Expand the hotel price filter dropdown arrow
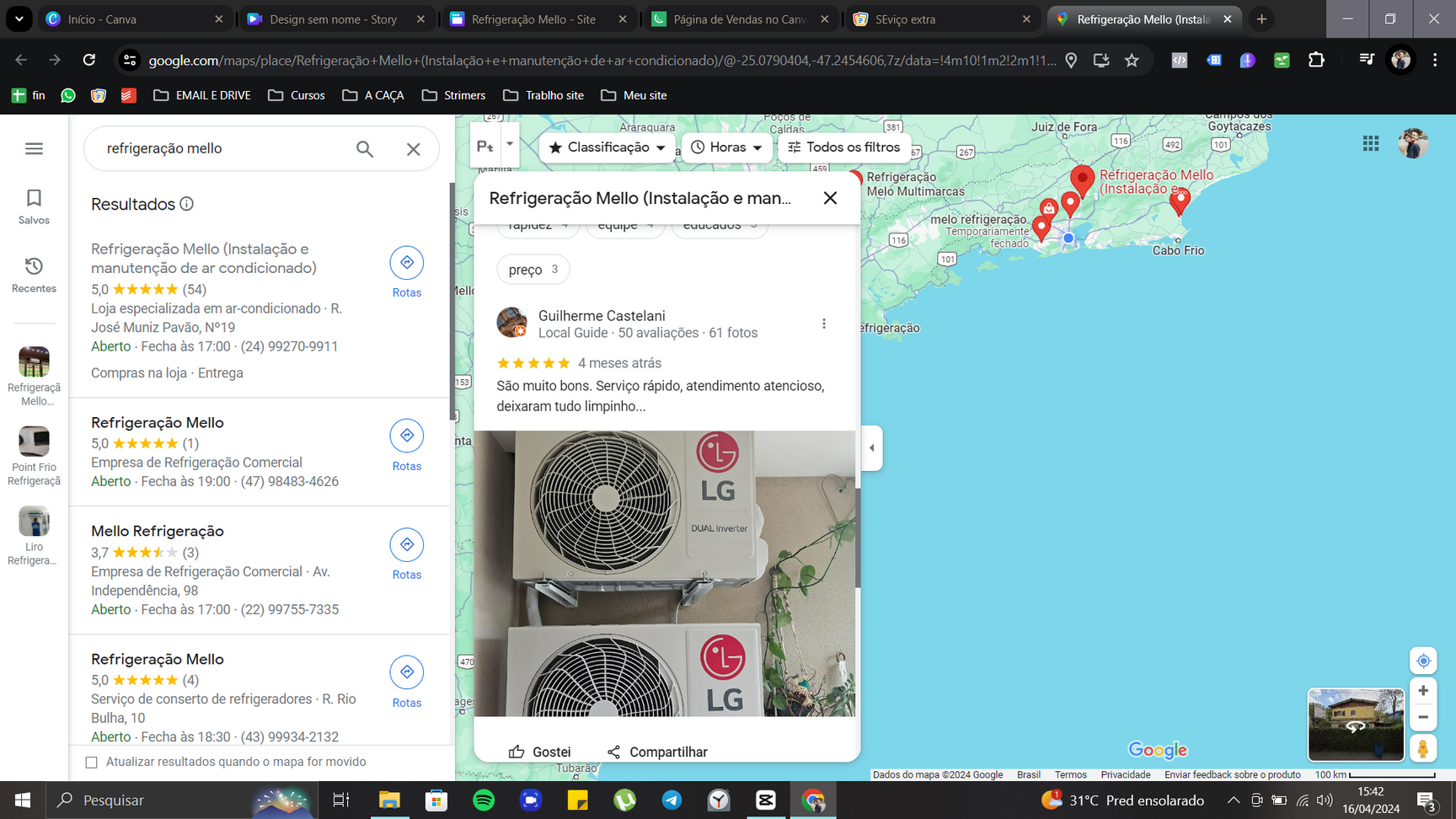 tap(510, 144)
